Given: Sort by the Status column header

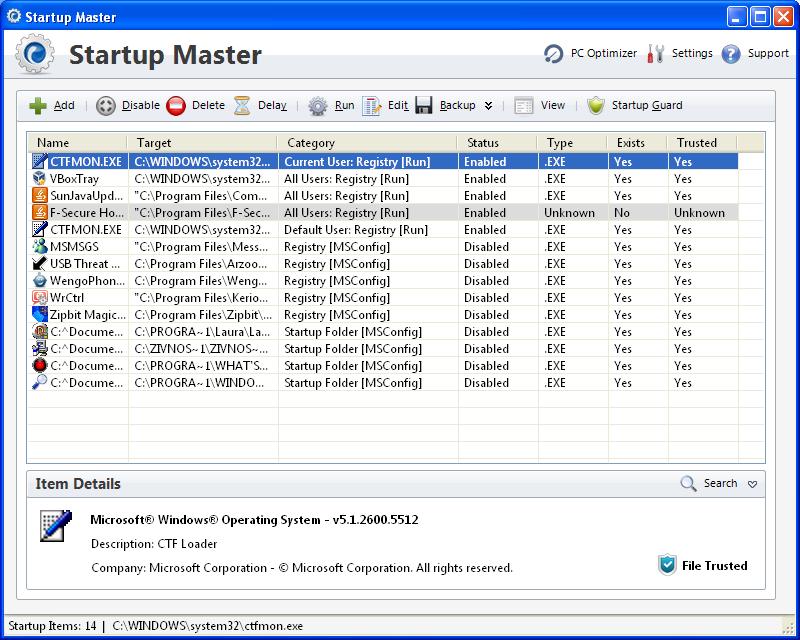Looking at the screenshot, I should [x=497, y=143].
